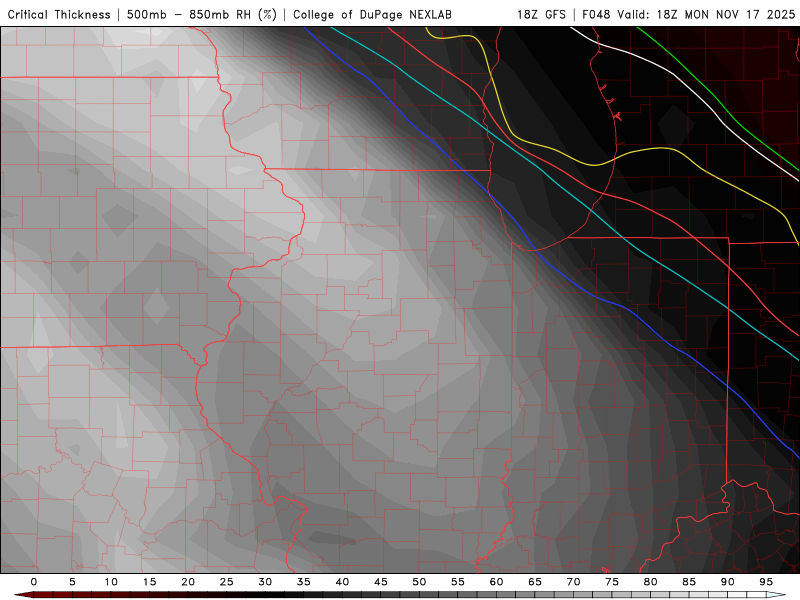
Task: Click the 40 label on the color scale
Action: point(342,582)
